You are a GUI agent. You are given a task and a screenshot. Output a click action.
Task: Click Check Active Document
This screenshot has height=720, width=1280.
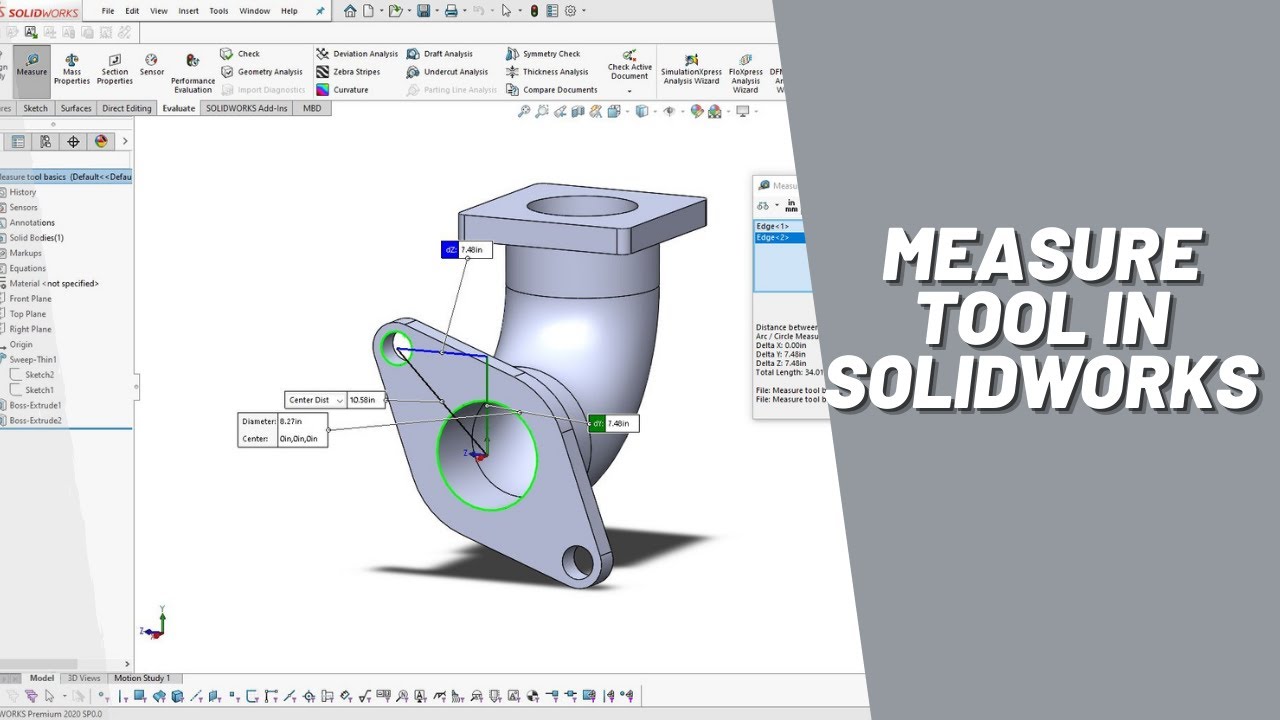coord(630,65)
